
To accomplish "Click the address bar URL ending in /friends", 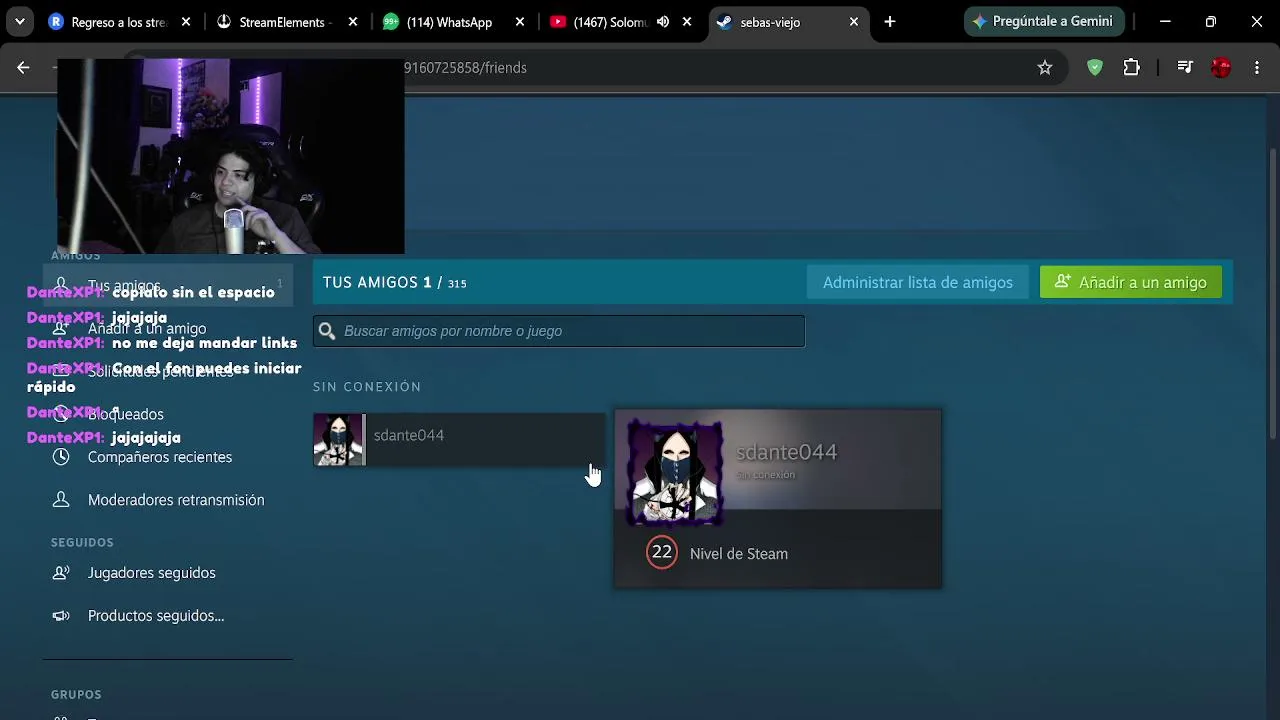I will coord(465,68).
